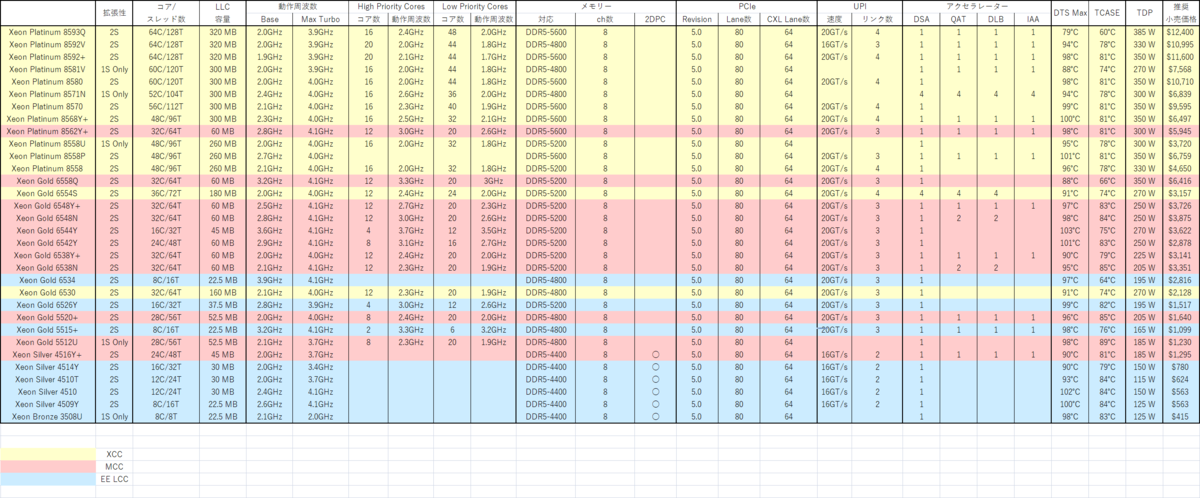Select the yellow color cell beside 'XCC'
Screen dimensions: 1200x498
pos(47,453)
